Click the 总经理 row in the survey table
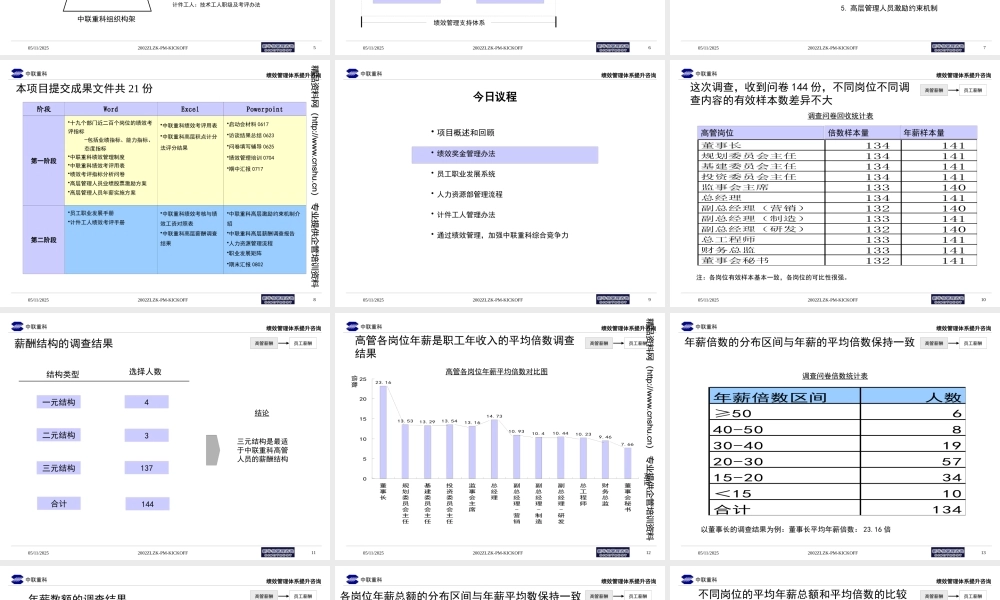 (x=837, y=198)
